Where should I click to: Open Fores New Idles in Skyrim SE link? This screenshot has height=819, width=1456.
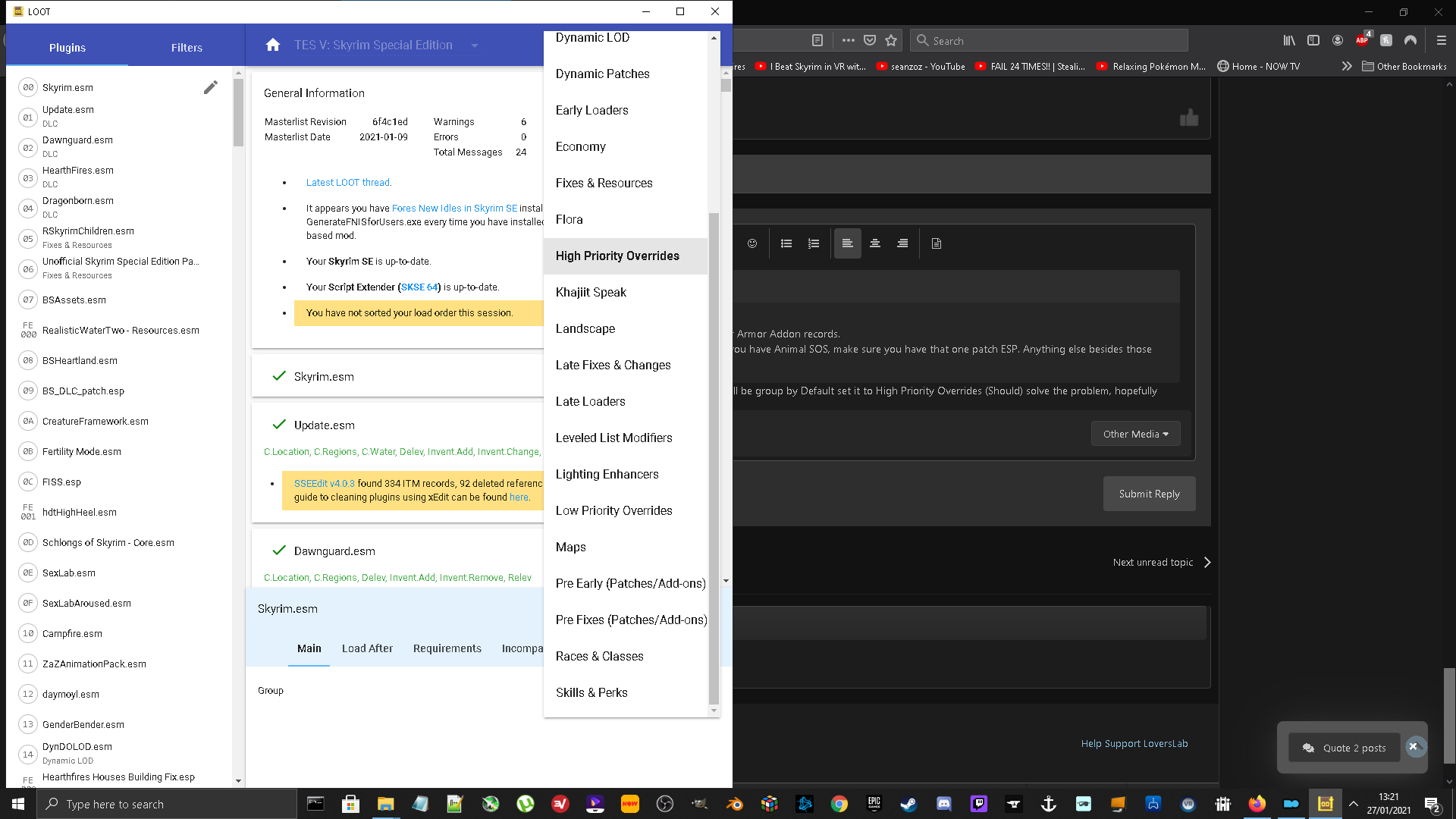click(x=454, y=208)
